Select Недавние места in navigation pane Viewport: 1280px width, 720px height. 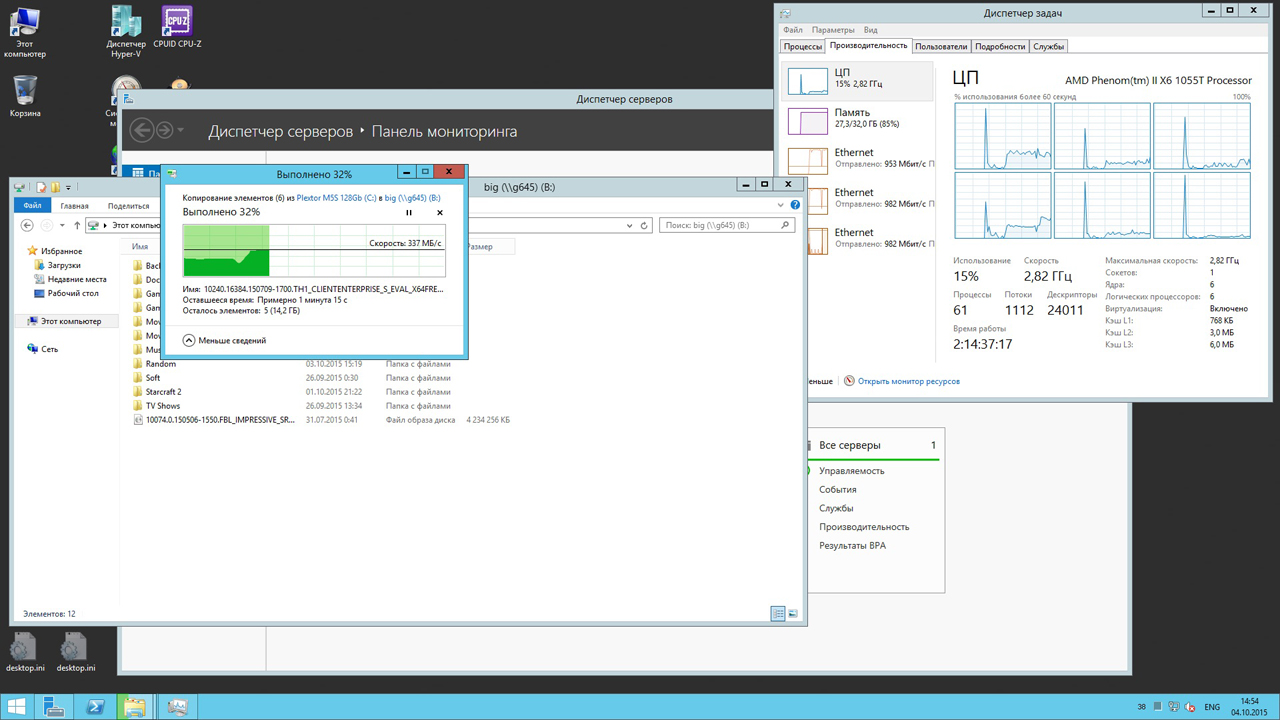click(x=70, y=279)
